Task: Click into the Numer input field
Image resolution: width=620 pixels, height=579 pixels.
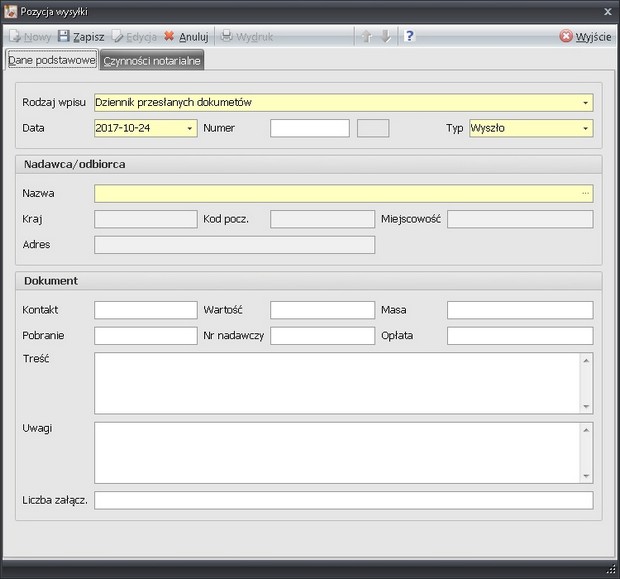Action: coord(310,128)
